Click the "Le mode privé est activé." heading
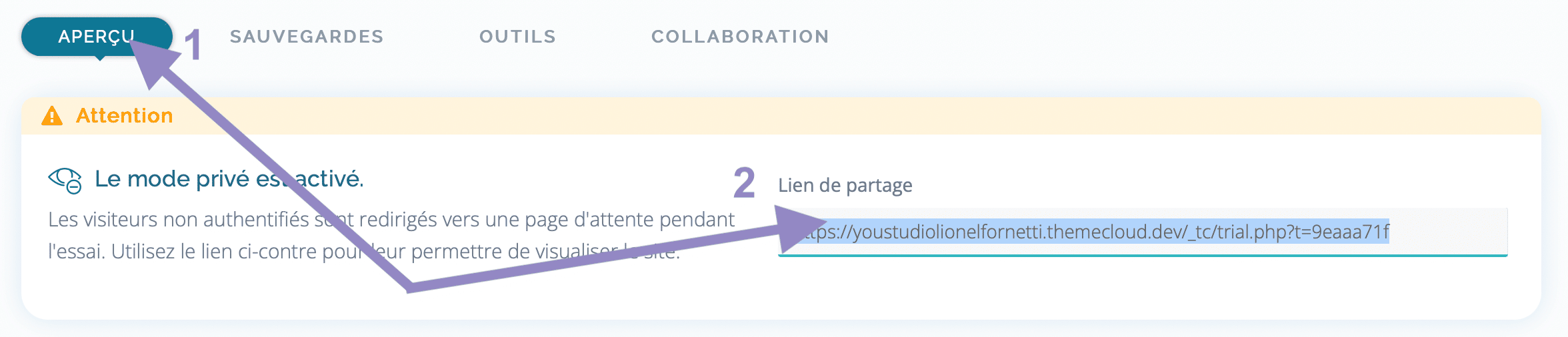1568x337 pixels. coord(229,178)
